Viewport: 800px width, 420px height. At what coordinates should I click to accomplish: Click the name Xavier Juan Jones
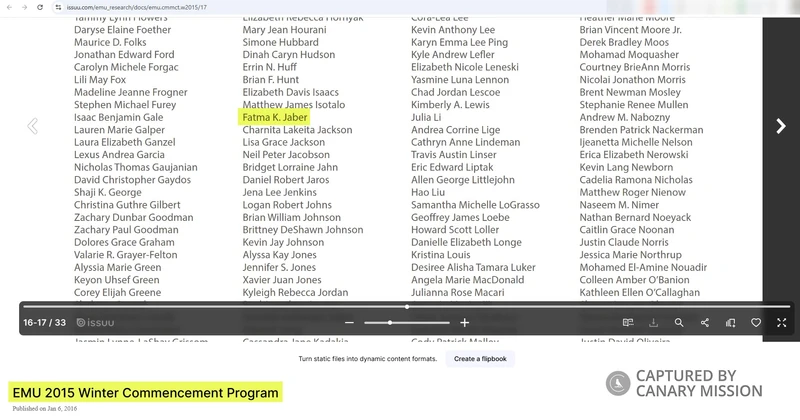(282, 280)
